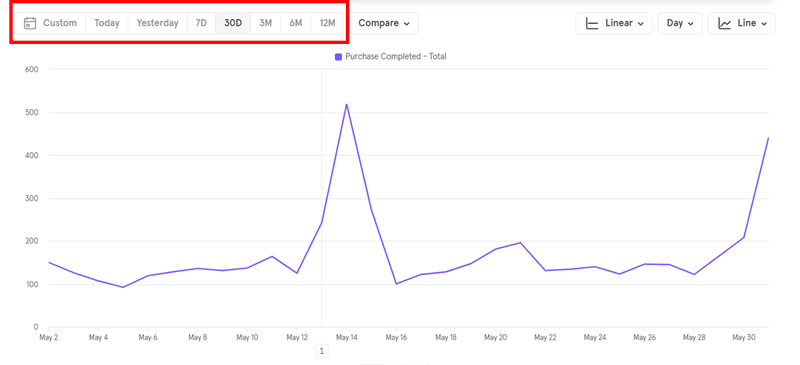Image resolution: width=800 pixels, height=365 pixels.
Task: Switch to the 6M range
Action: [x=296, y=23]
